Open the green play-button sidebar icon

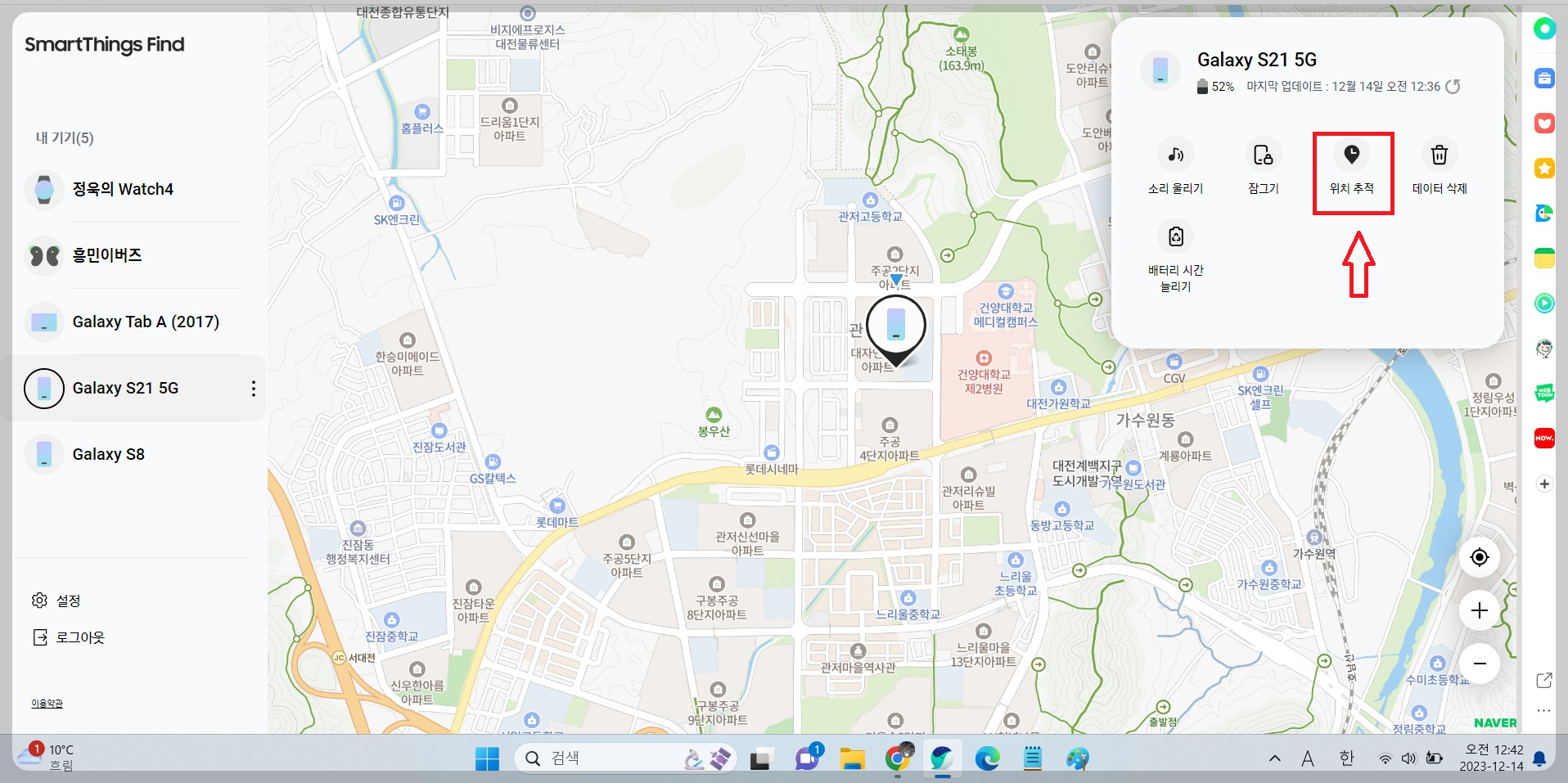pos(1544,304)
